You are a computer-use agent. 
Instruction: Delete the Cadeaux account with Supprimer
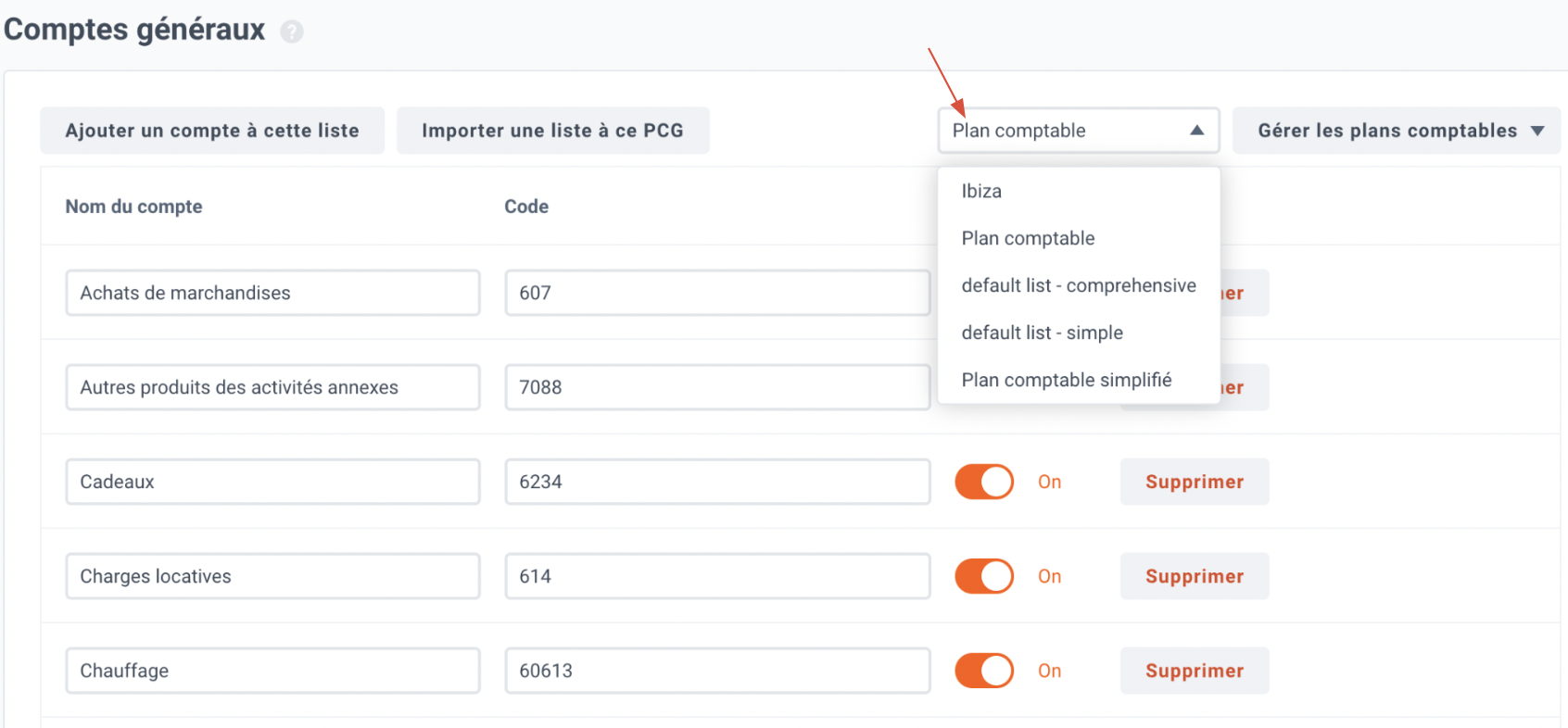coord(1195,482)
